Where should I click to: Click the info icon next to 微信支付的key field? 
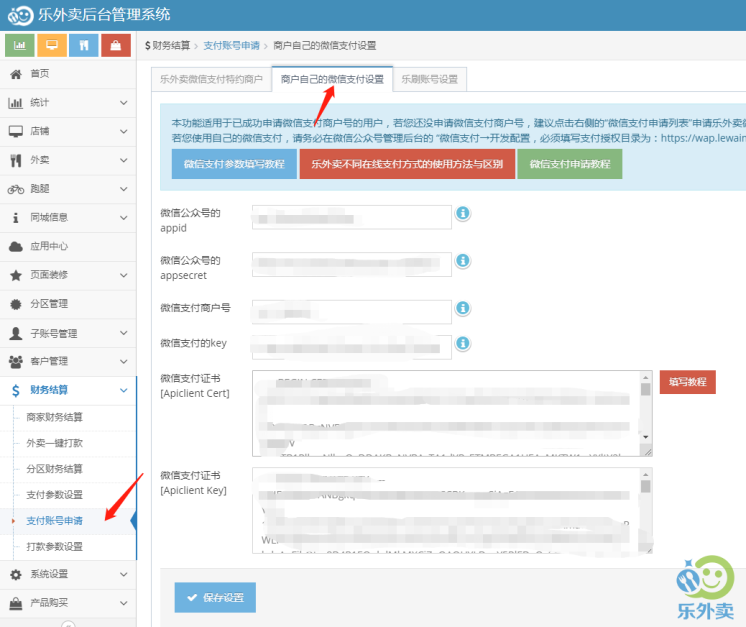[463, 343]
